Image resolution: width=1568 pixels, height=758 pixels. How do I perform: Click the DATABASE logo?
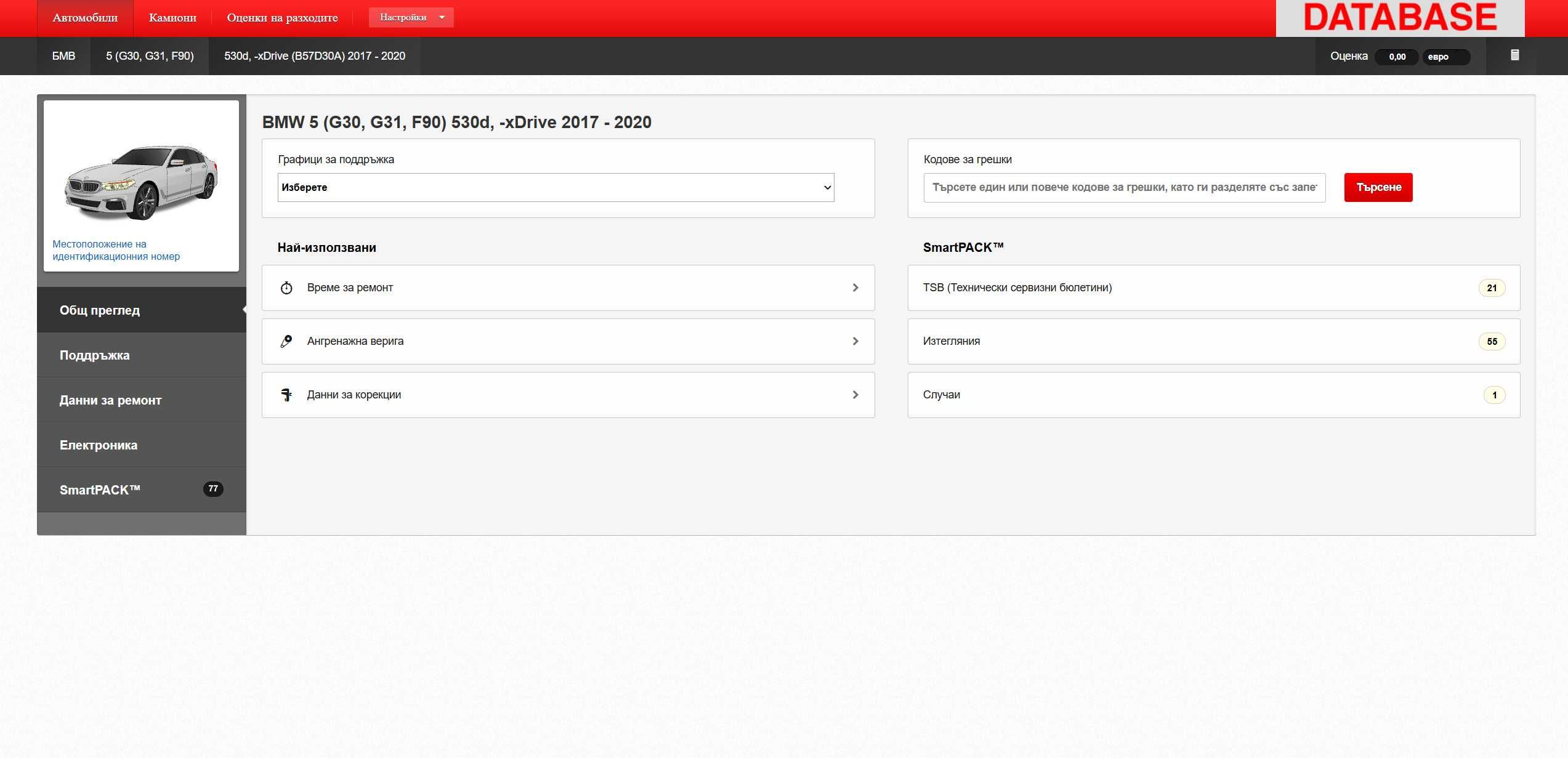pos(1400,17)
